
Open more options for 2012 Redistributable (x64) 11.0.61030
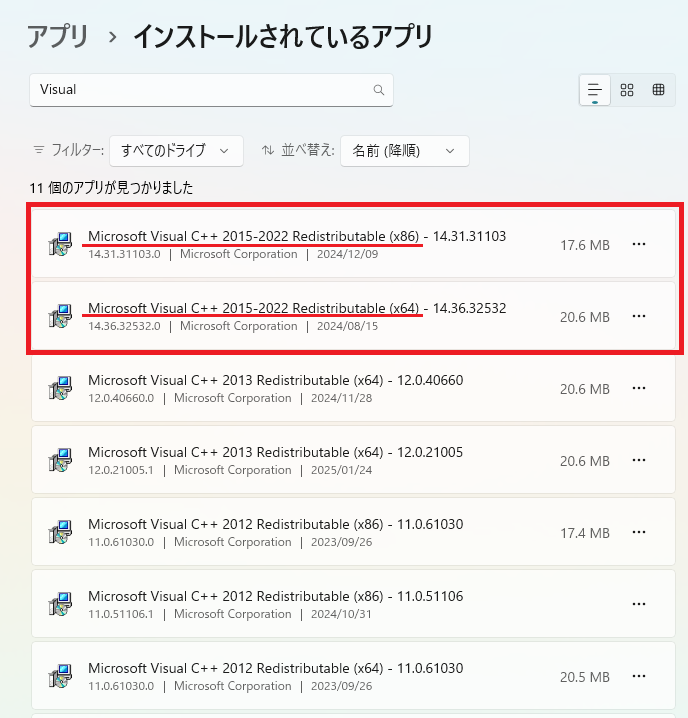[x=639, y=676]
